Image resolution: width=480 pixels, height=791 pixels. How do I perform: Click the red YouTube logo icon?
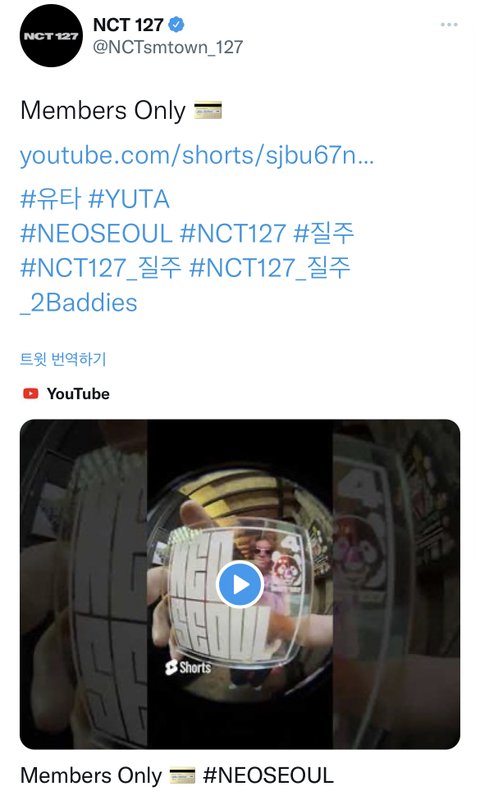point(31,393)
